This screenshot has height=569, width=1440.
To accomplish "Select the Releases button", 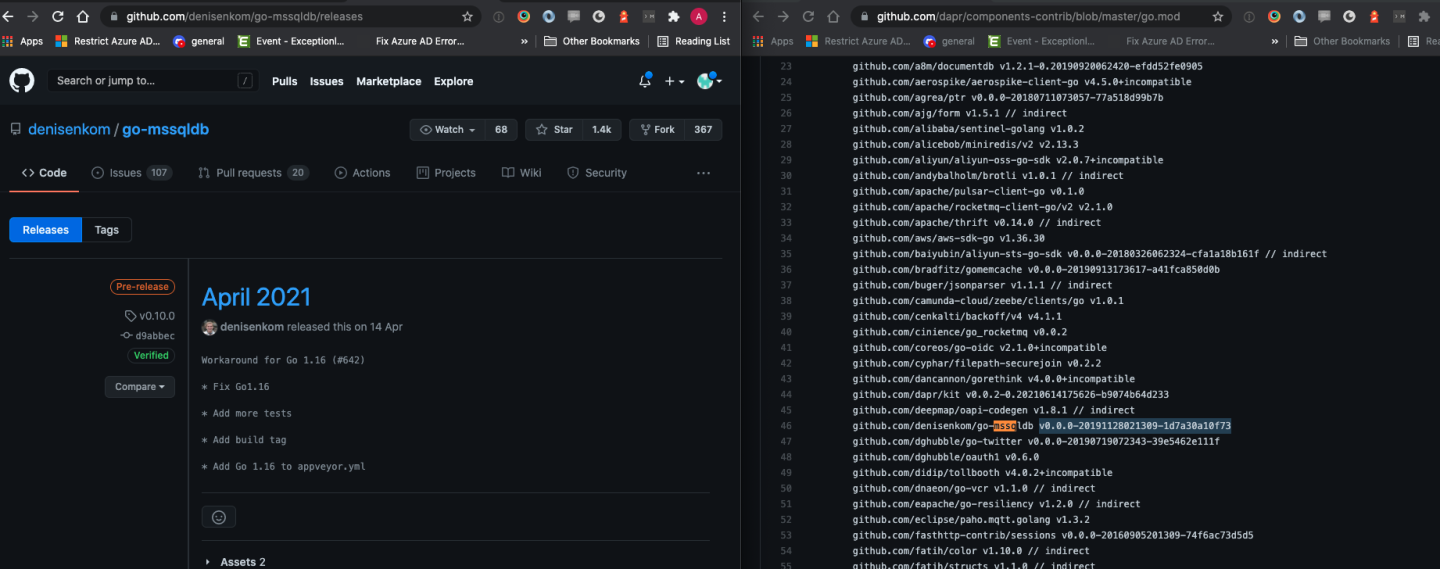I will [x=46, y=230].
